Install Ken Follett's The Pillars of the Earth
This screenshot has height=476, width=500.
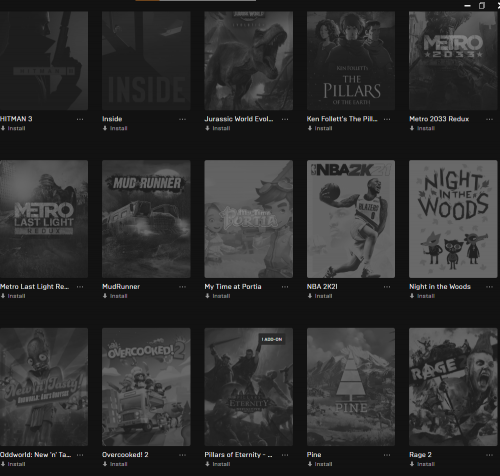click(320, 128)
